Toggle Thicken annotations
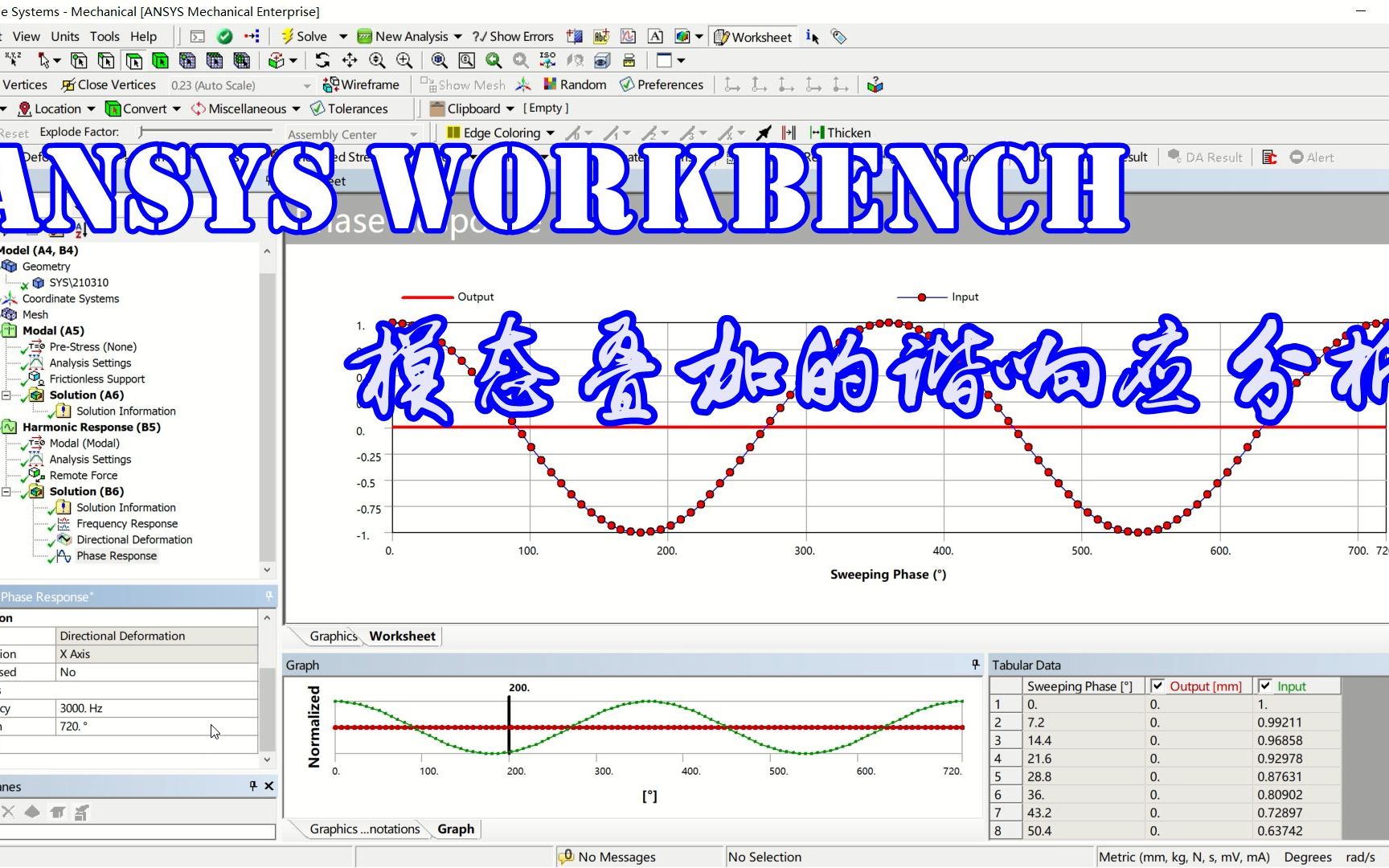1389x868 pixels. pyautogui.click(x=840, y=133)
